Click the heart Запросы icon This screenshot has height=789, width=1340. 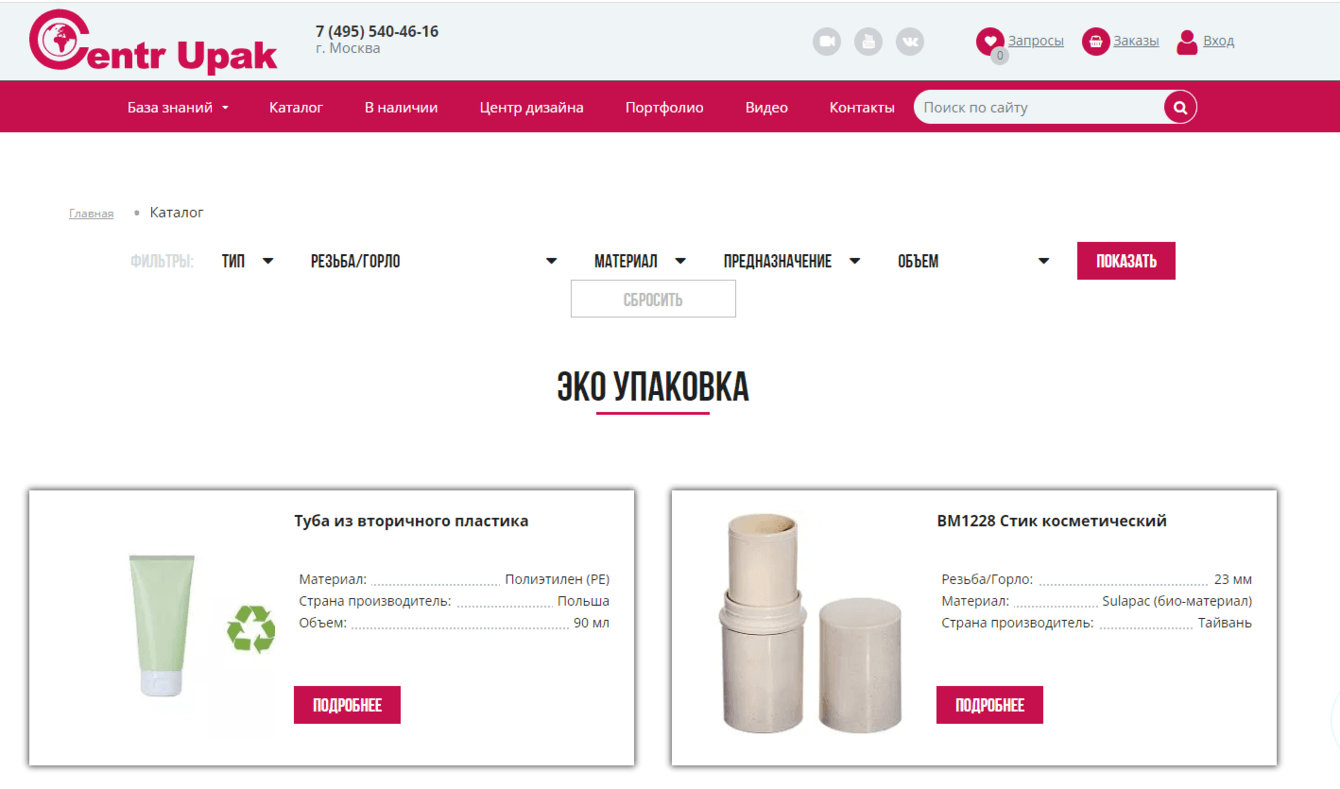(x=990, y=41)
